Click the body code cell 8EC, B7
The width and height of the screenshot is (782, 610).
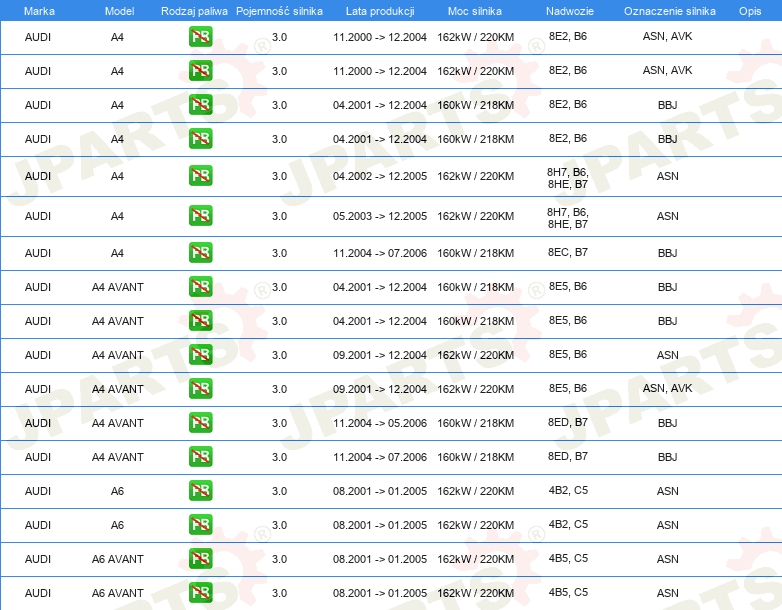tap(568, 252)
